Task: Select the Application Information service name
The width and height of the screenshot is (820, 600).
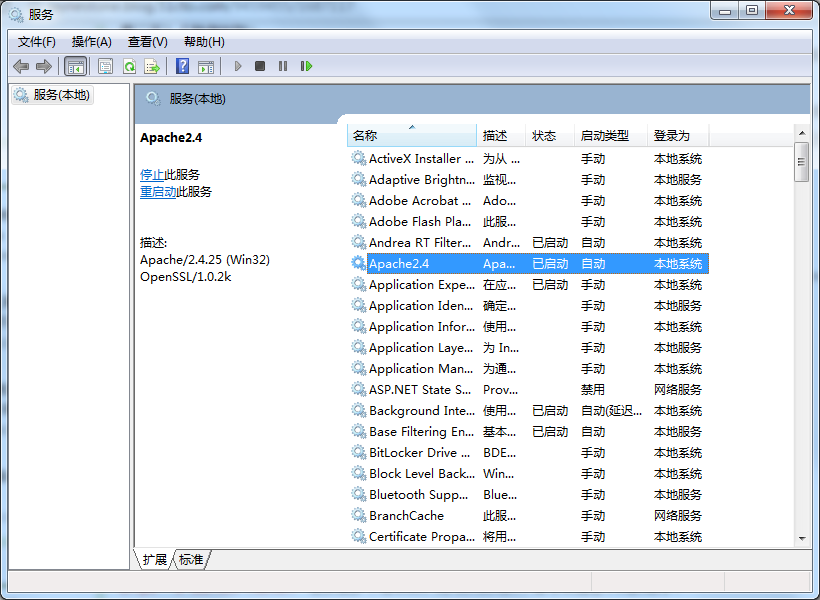Action: point(422,326)
